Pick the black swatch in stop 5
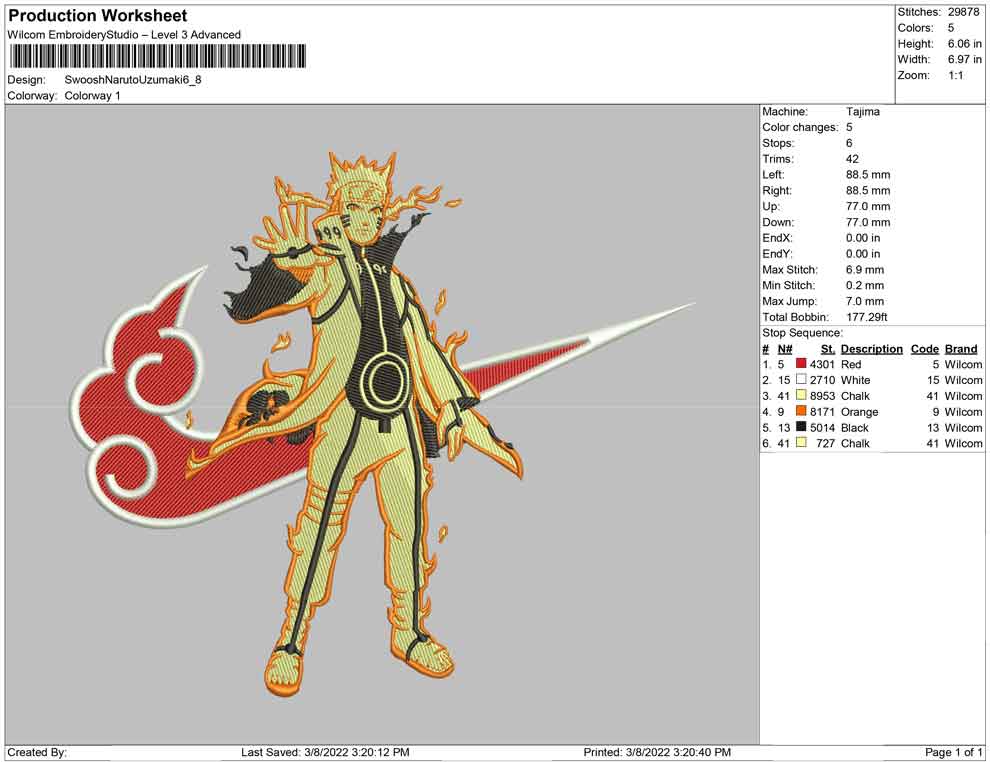The height and width of the screenshot is (762, 990). pos(801,427)
